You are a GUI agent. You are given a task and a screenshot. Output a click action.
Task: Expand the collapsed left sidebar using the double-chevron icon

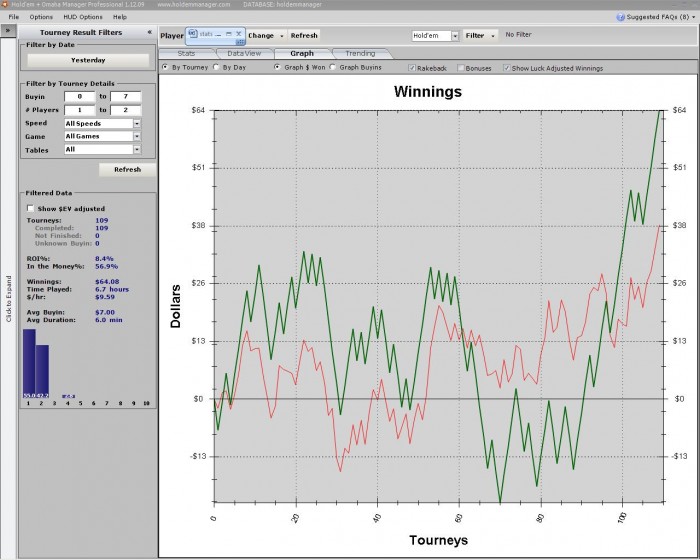point(8,31)
